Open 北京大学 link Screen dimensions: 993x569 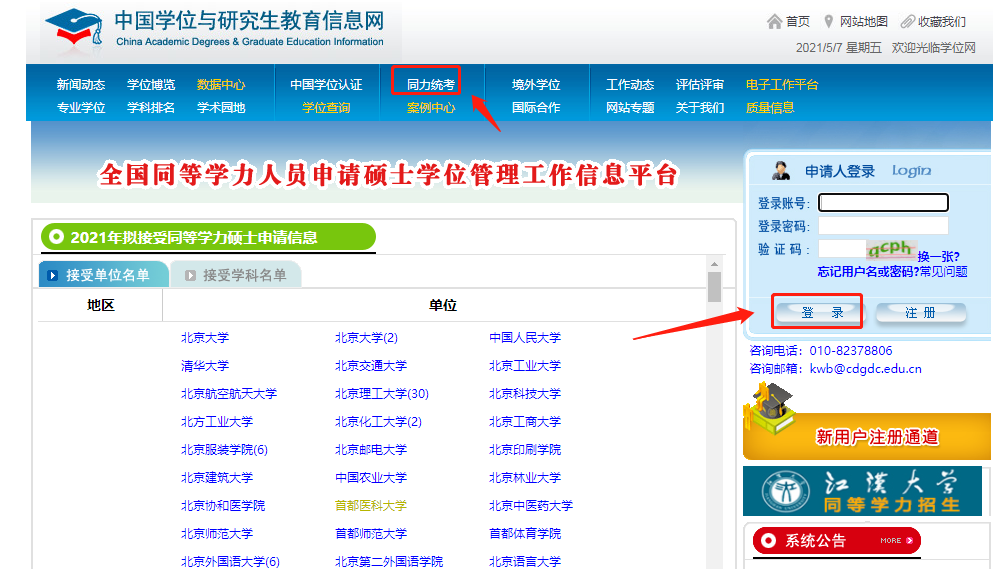(x=205, y=338)
